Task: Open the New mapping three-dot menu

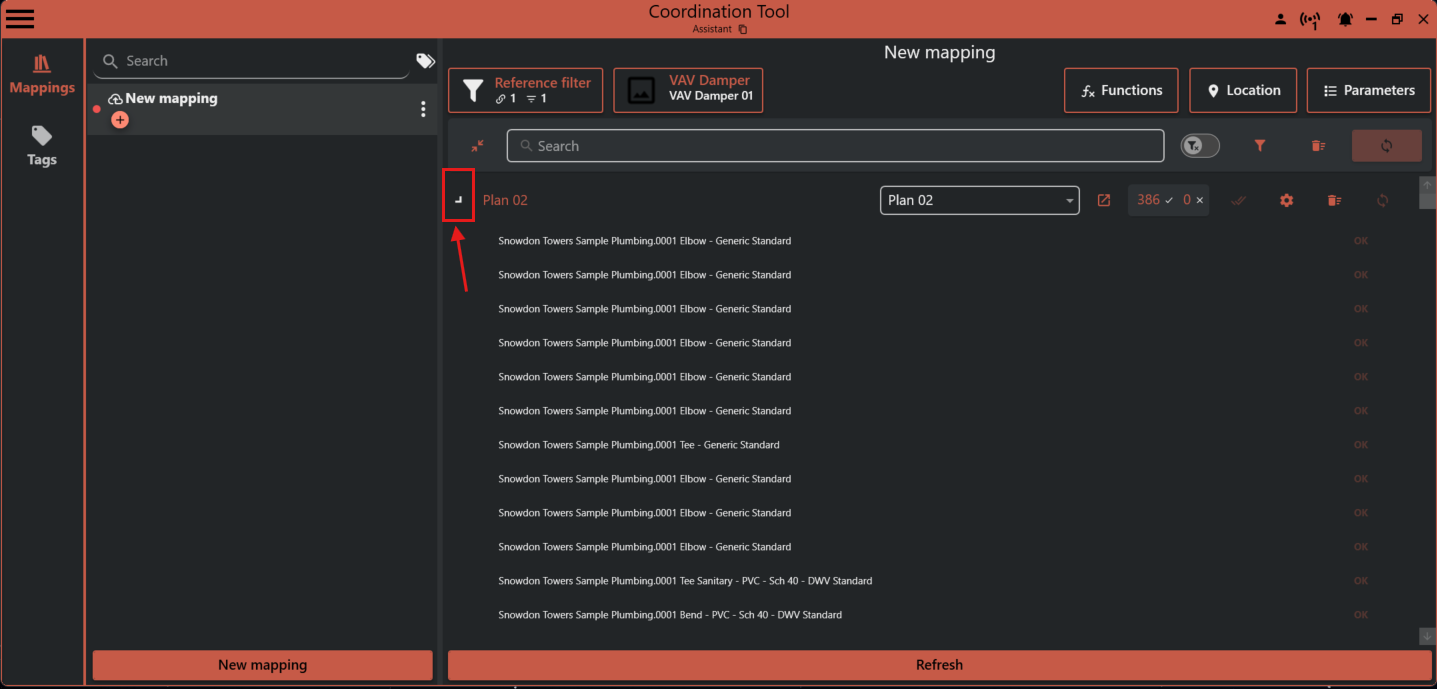Action: 423,108
